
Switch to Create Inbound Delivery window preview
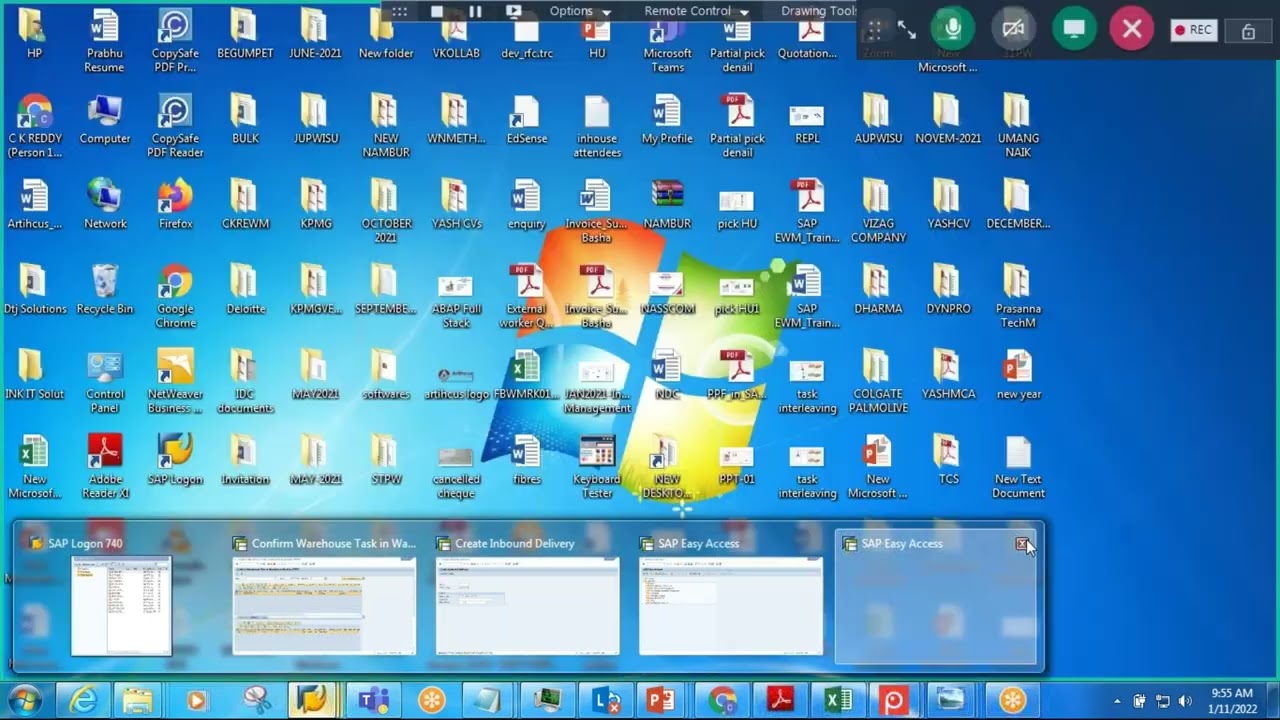click(x=527, y=596)
